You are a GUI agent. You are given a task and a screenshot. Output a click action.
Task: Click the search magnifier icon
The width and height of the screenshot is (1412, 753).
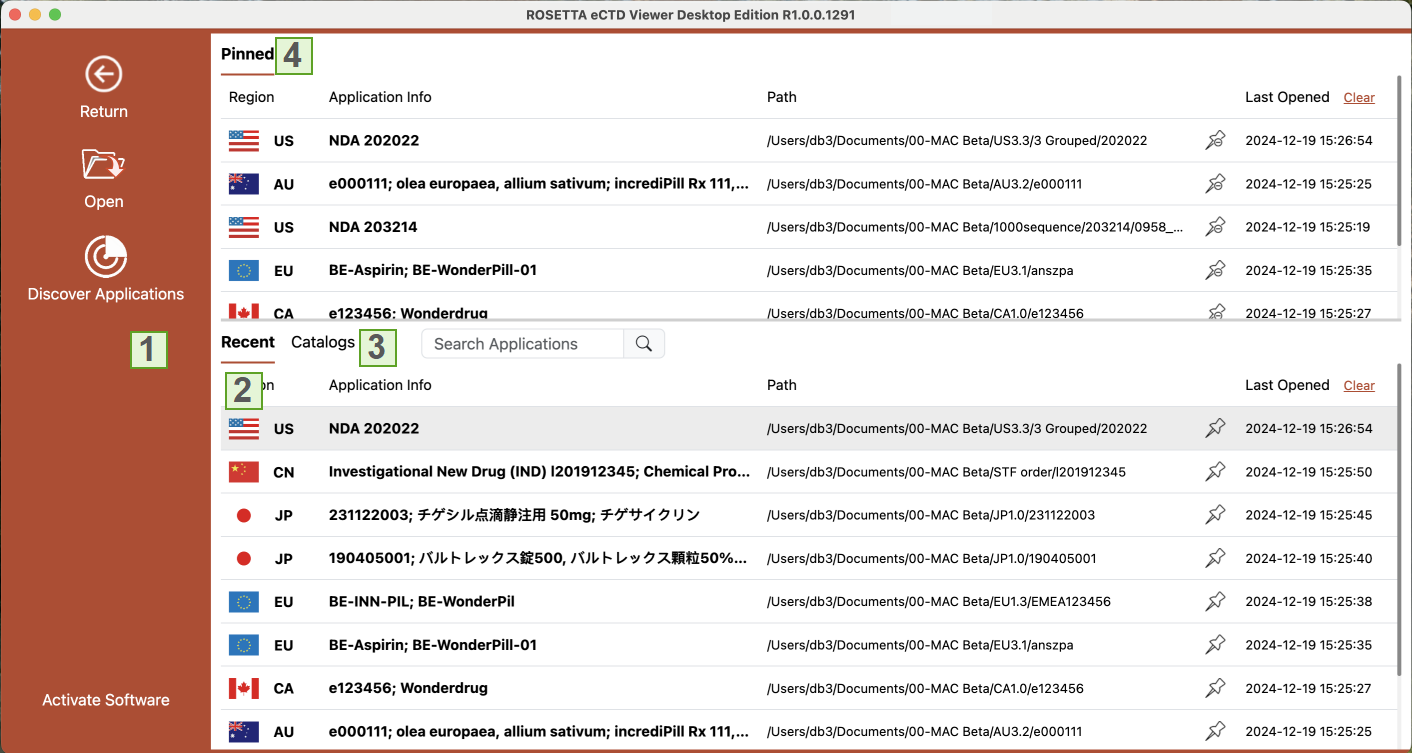(x=644, y=344)
